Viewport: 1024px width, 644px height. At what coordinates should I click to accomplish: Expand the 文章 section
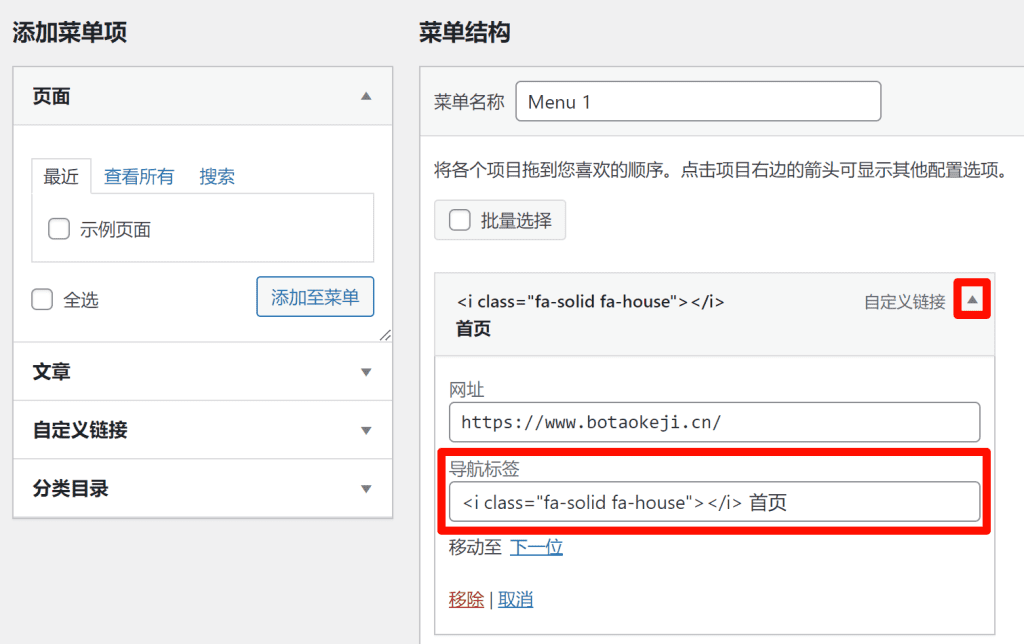[366, 372]
